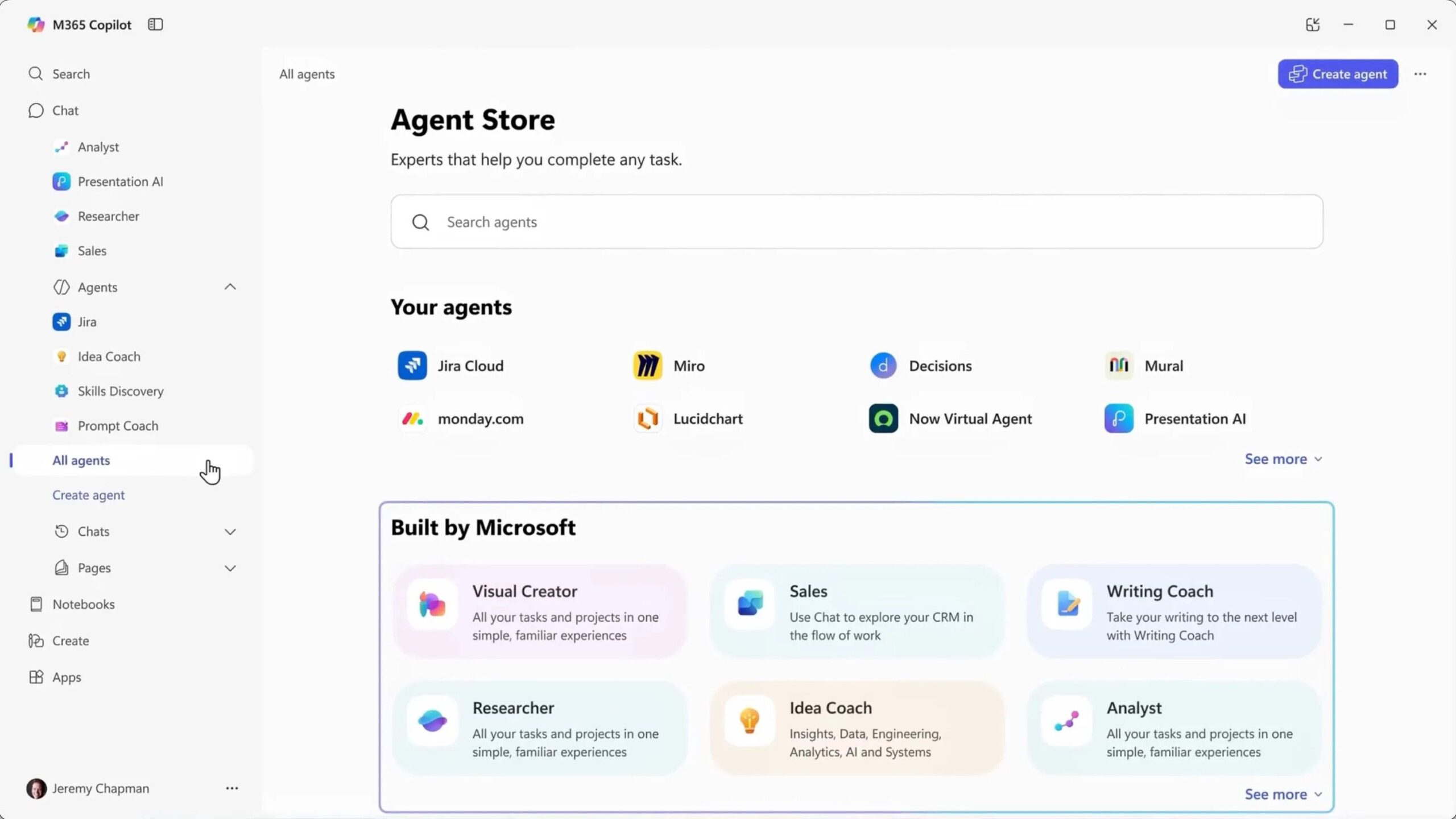Click the Create agent button
The image size is (1456, 819).
point(1338,74)
